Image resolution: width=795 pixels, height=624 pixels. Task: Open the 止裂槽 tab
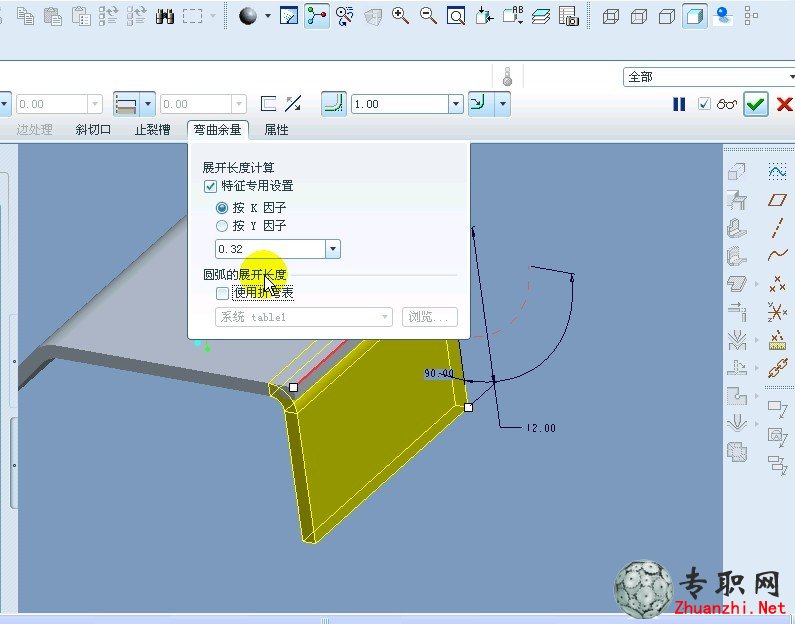153,130
